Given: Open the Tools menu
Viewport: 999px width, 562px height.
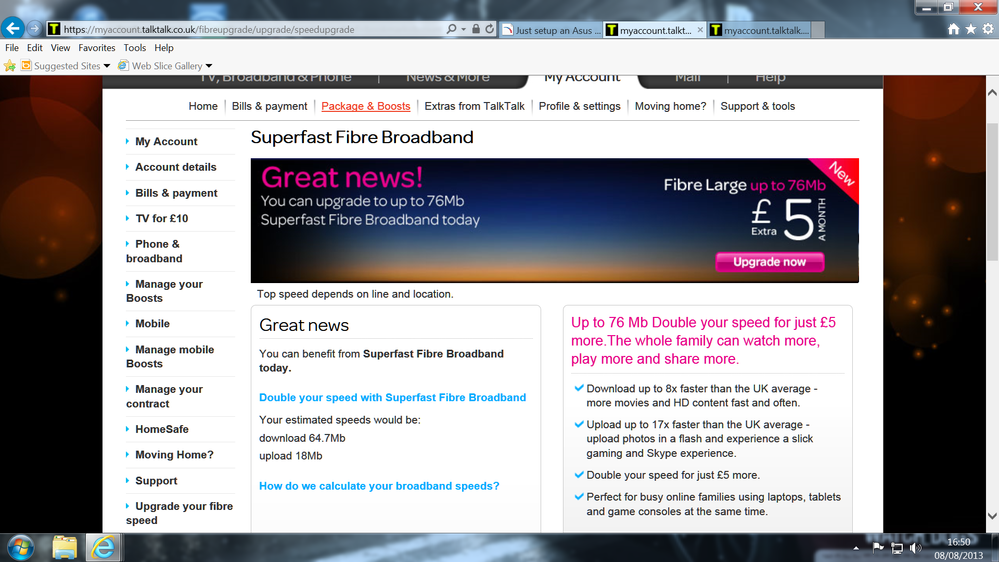Looking at the screenshot, I should 134,48.
